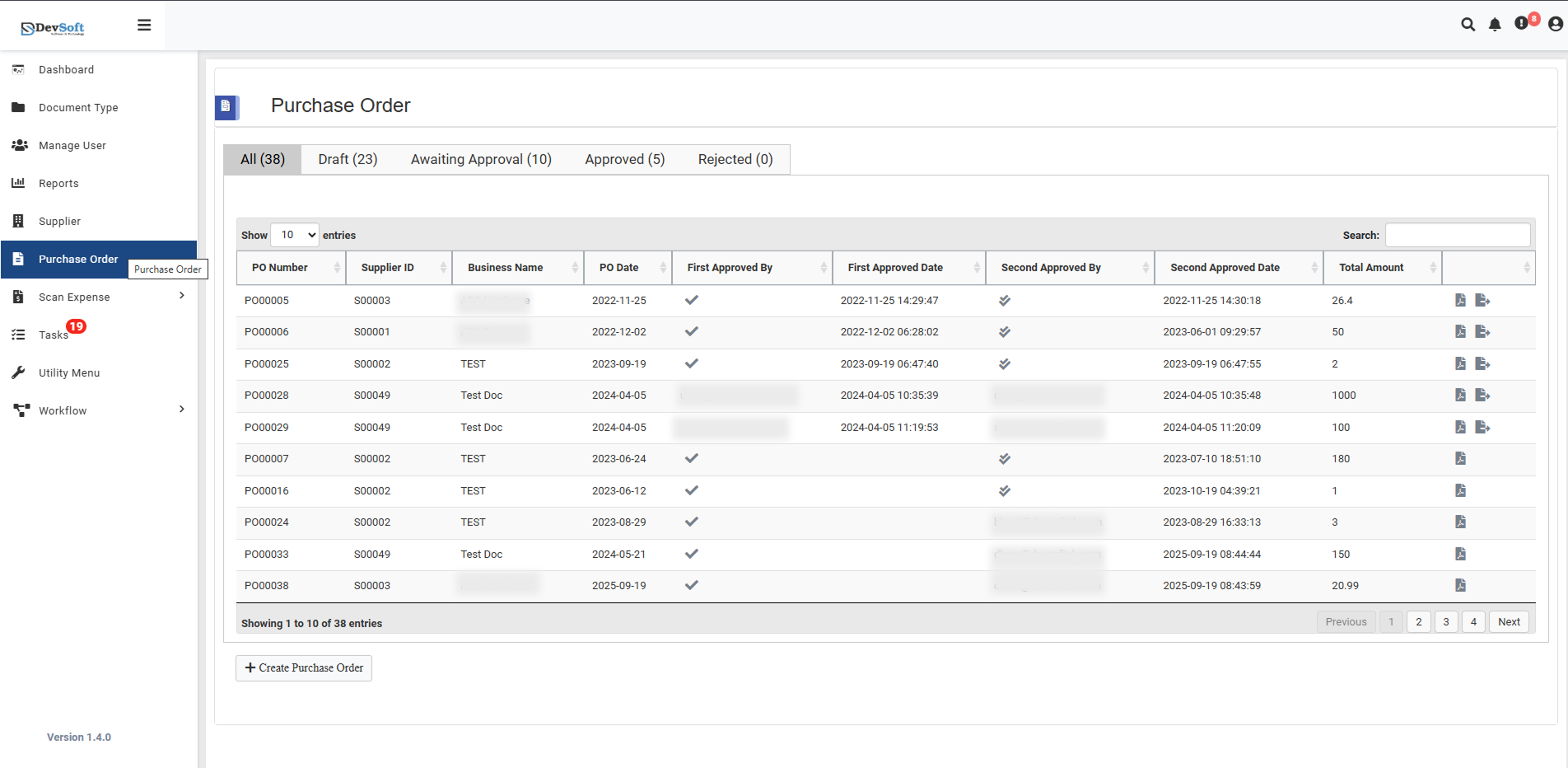
Task: Click the export icon for PO000006
Action: (x=1482, y=332)
